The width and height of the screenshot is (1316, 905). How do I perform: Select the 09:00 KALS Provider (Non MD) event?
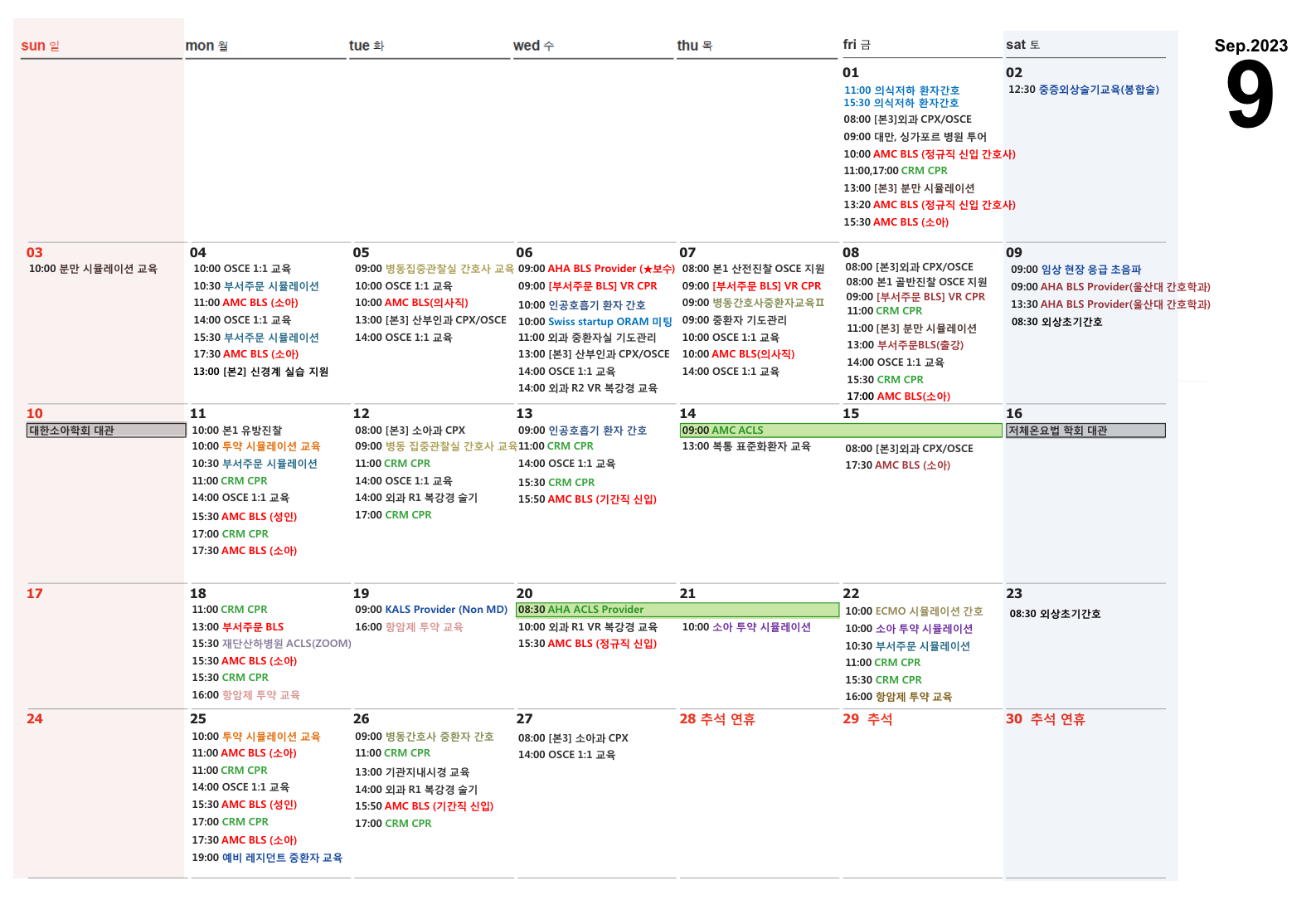click(x=430, y=610)
